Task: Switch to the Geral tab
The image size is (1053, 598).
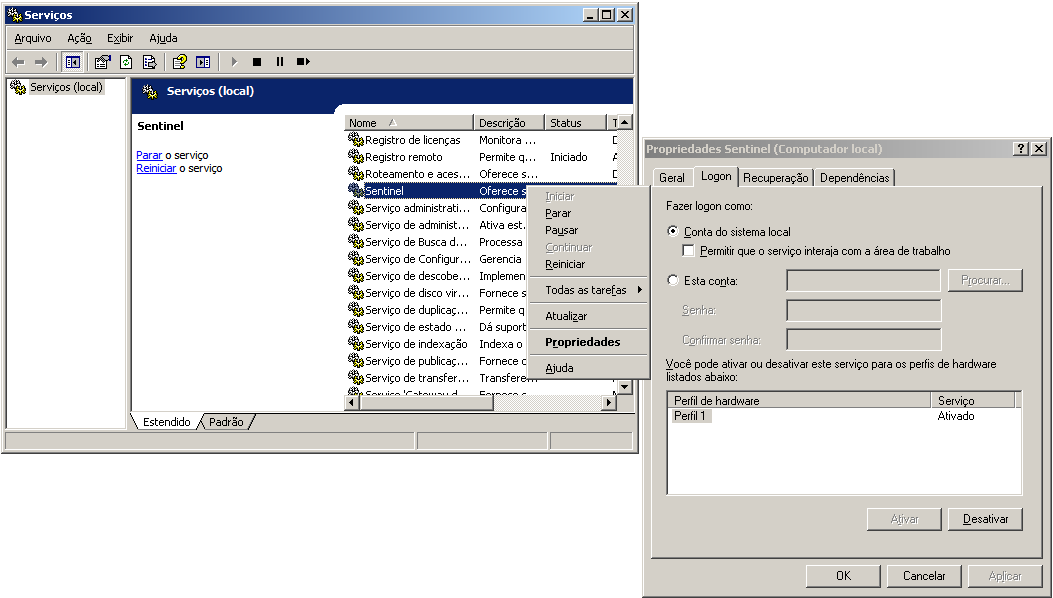Action: [x=672, y=177]
